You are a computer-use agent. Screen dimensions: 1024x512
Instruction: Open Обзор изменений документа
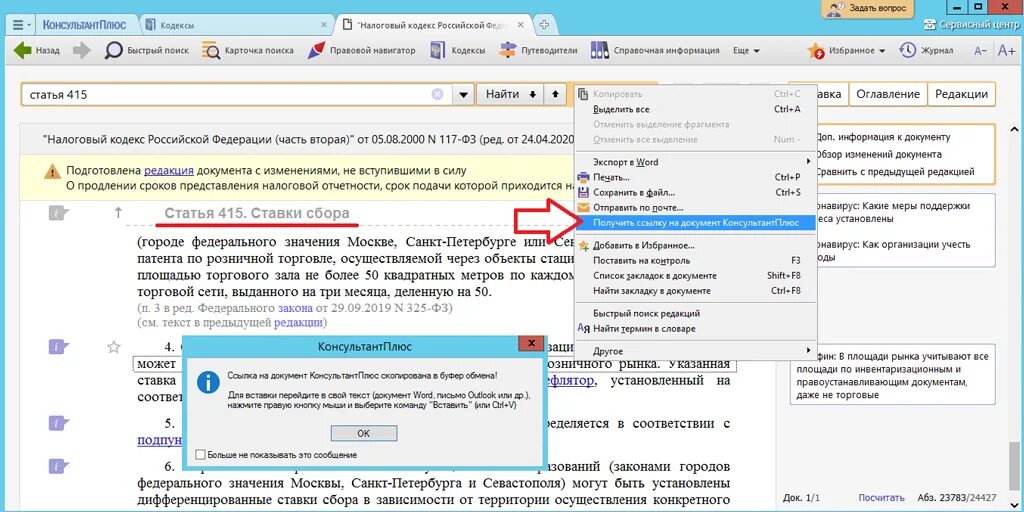pos(878,155)
